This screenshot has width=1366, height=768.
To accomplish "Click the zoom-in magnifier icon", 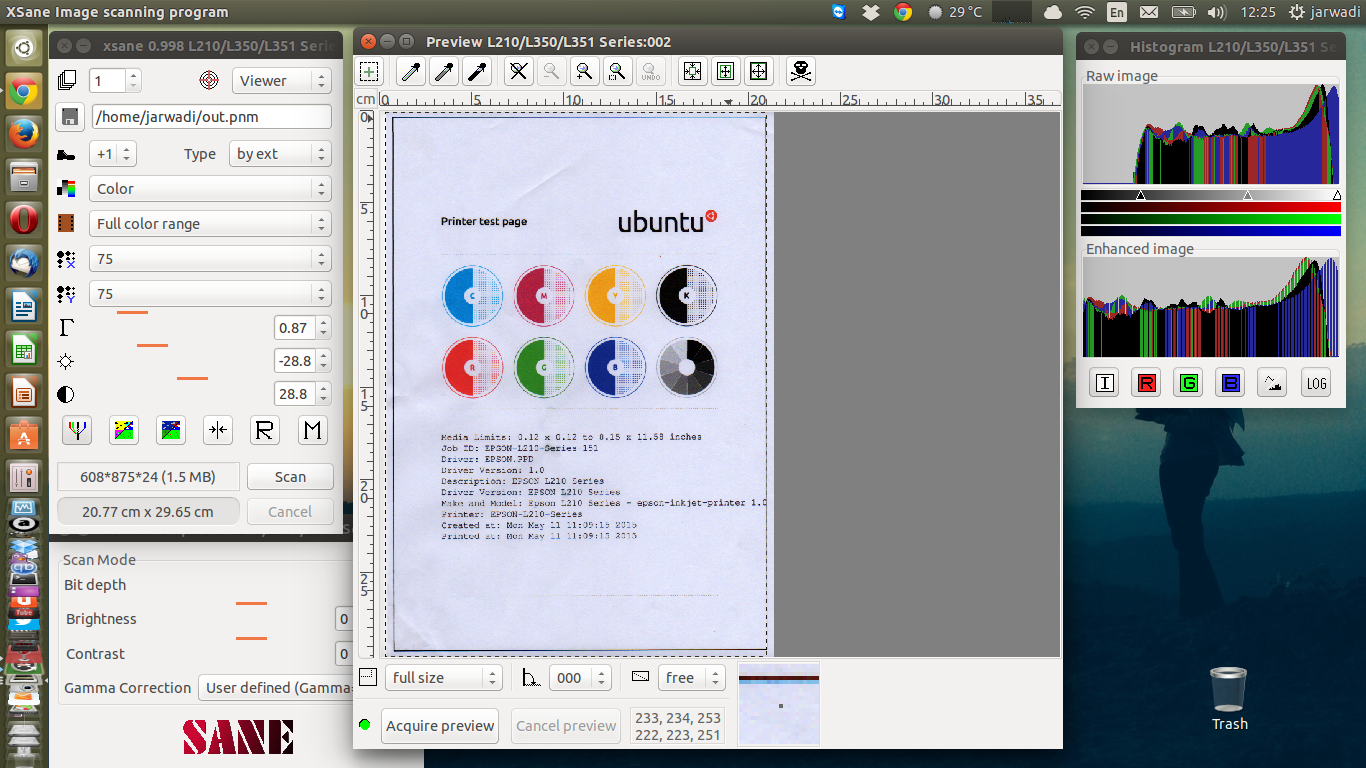I will point(584,71).
